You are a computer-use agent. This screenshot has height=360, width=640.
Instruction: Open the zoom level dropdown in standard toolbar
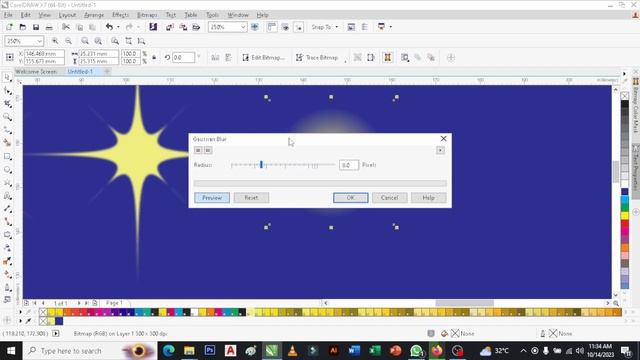point(243,27)
